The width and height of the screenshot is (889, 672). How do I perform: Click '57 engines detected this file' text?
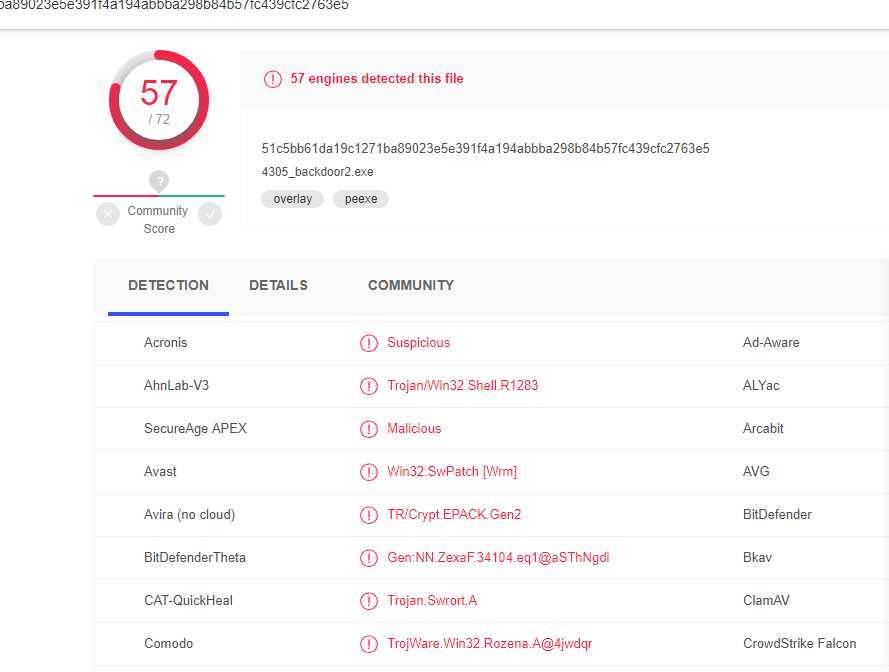[x=377, y=78]
